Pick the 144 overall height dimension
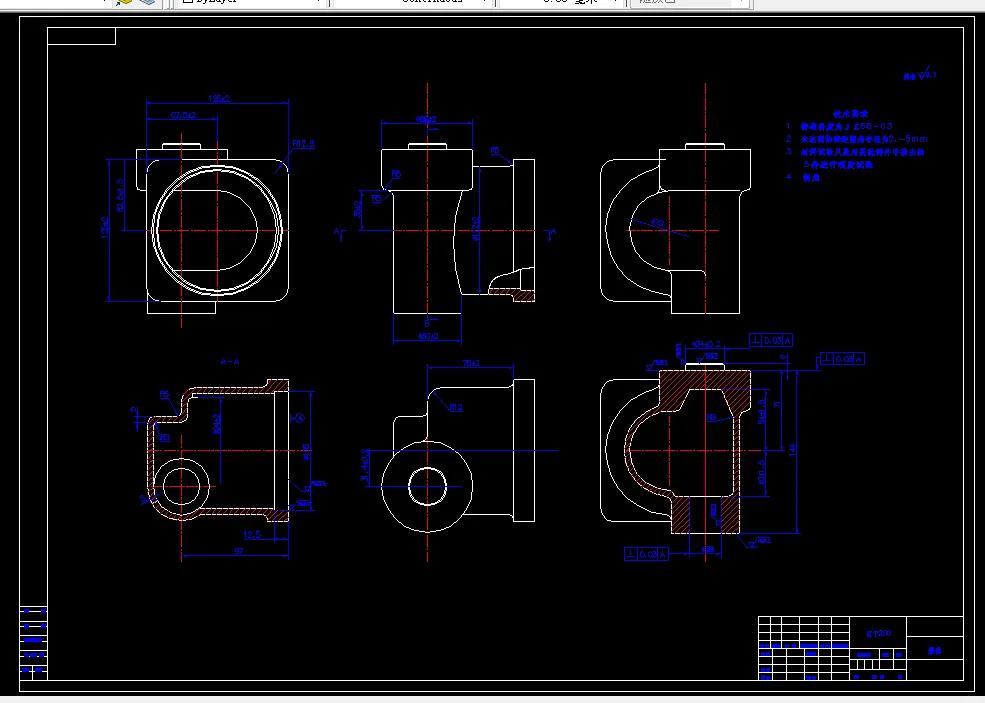The image size is (985, 703). click(793, 450)
